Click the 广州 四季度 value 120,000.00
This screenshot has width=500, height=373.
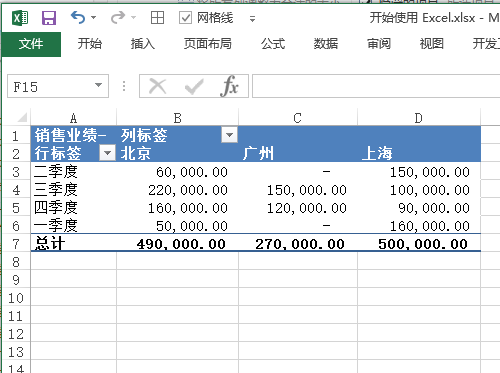(298, 208)
